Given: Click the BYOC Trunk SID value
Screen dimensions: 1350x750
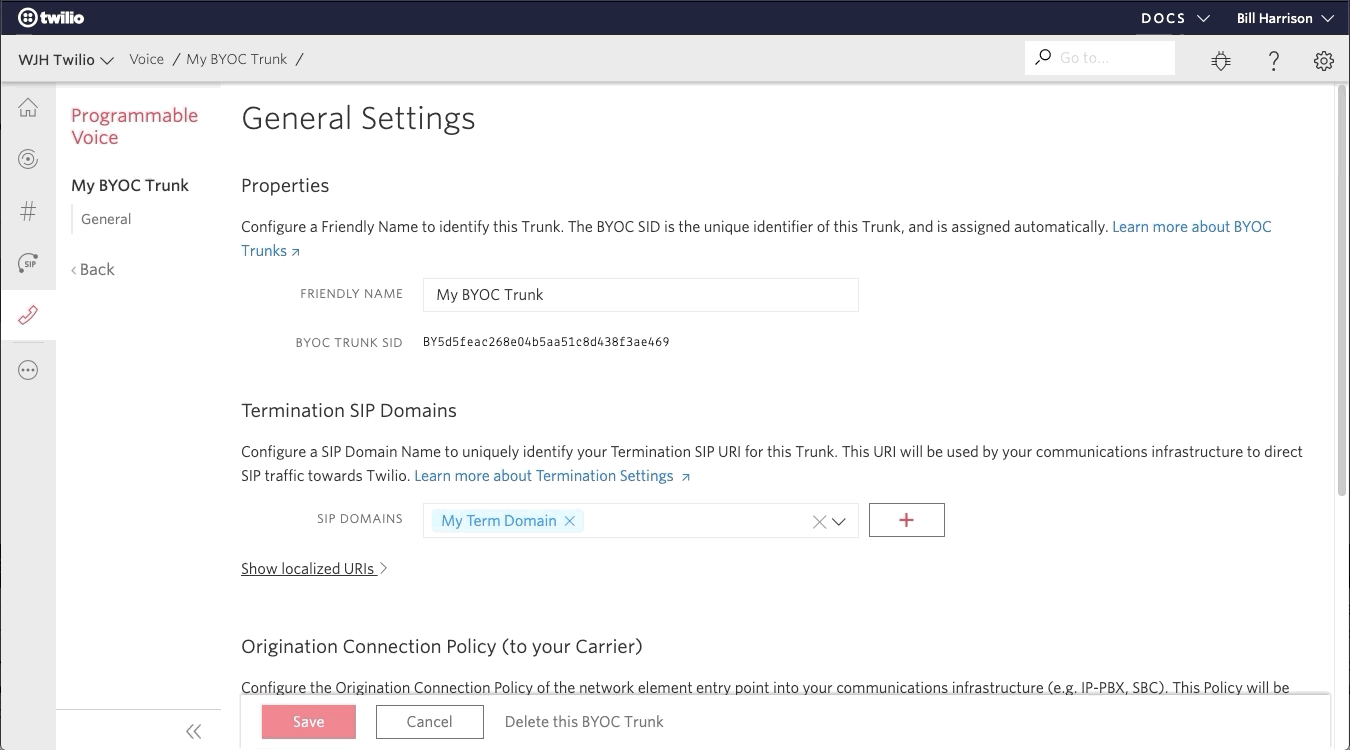Looking at the screenshot, I should tap(546, 342).
